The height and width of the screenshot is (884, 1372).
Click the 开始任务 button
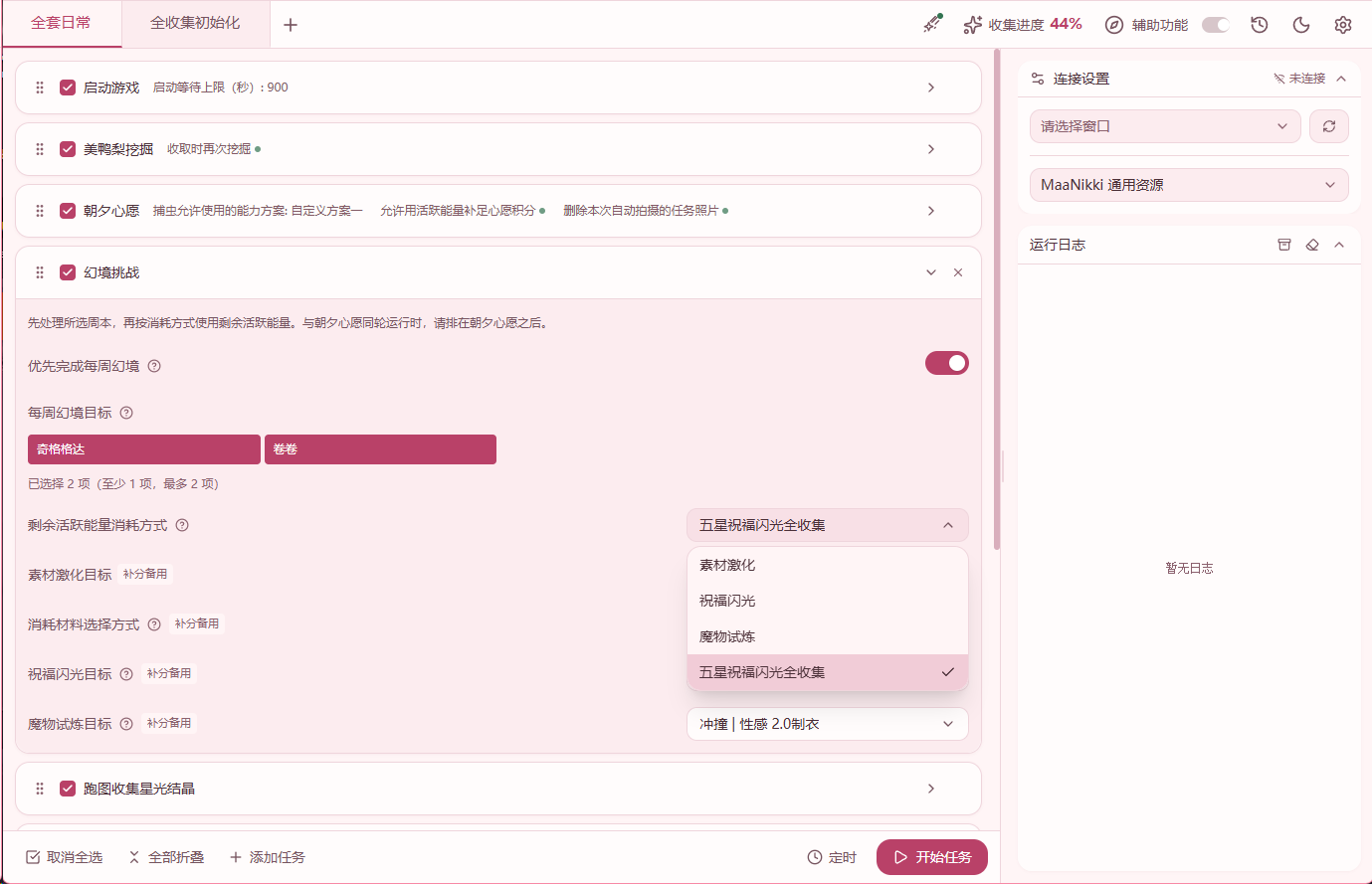932,857
